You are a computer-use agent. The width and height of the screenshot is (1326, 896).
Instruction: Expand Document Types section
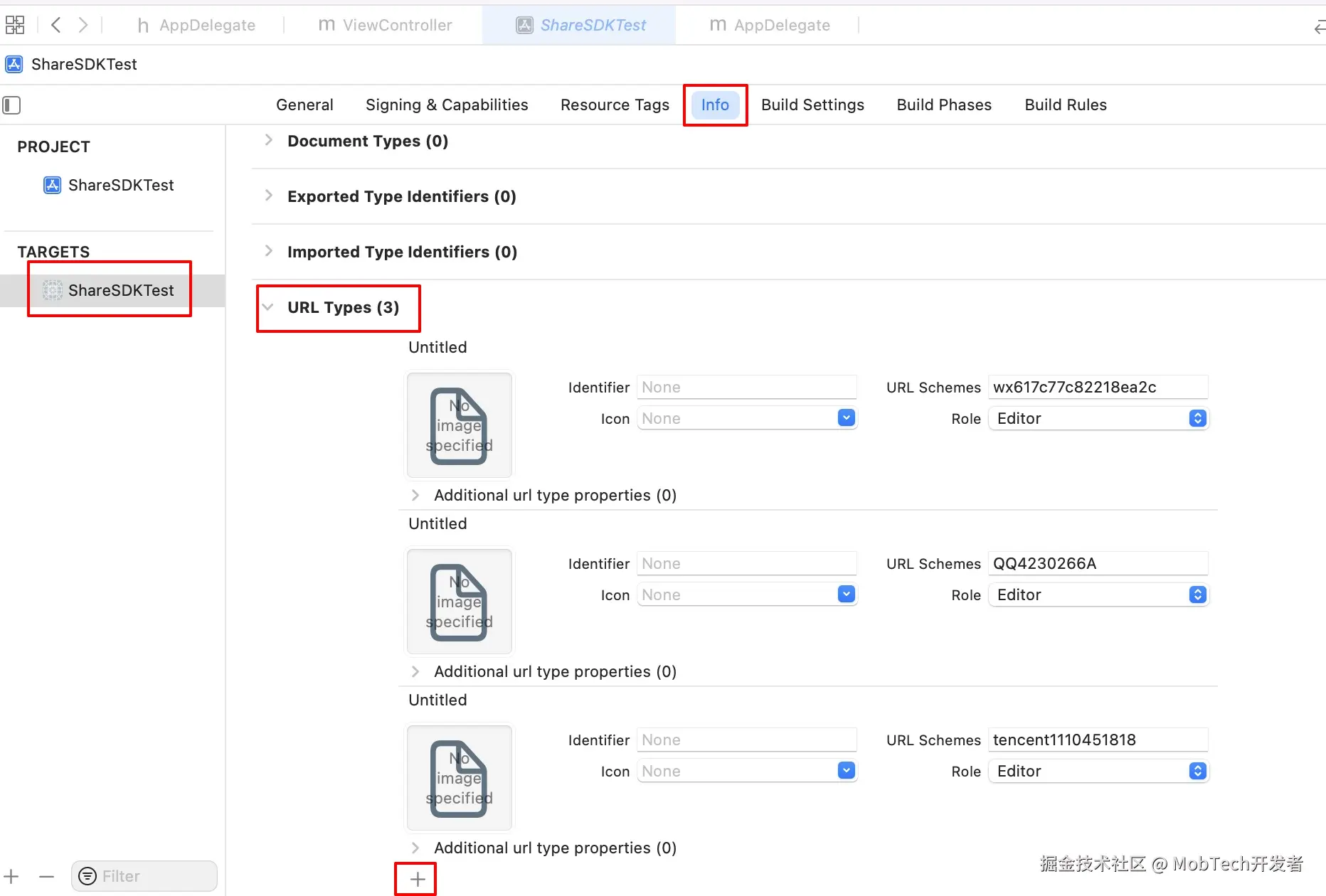[269, 140]
